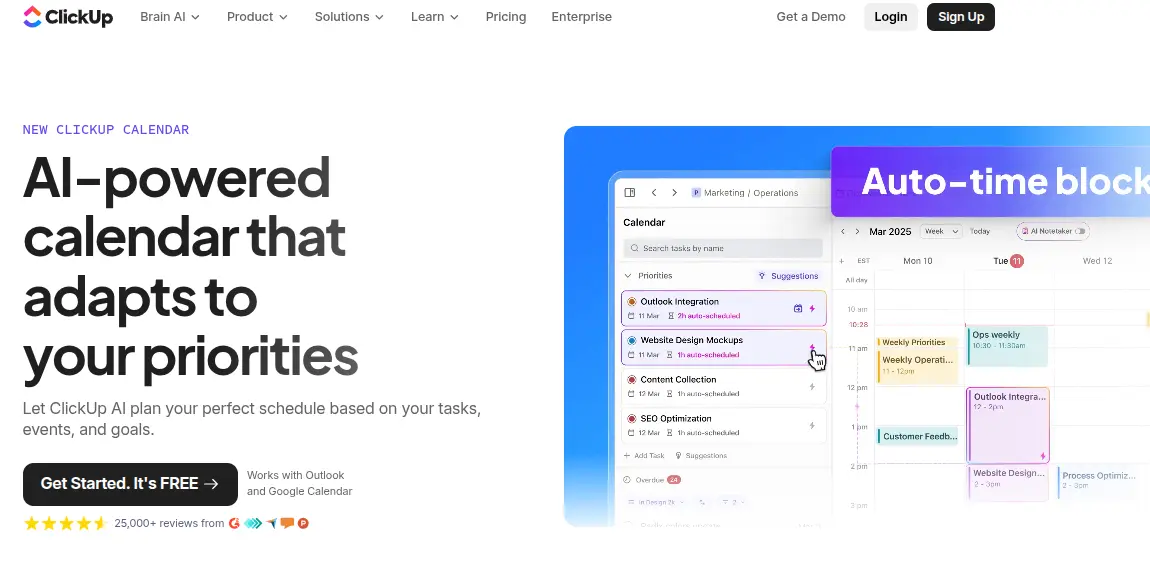Image resolution: width=1150 pixels, height=565 pixels.
Task: Click Add Task below the priorities list
Action: click(x=644, y=456)
